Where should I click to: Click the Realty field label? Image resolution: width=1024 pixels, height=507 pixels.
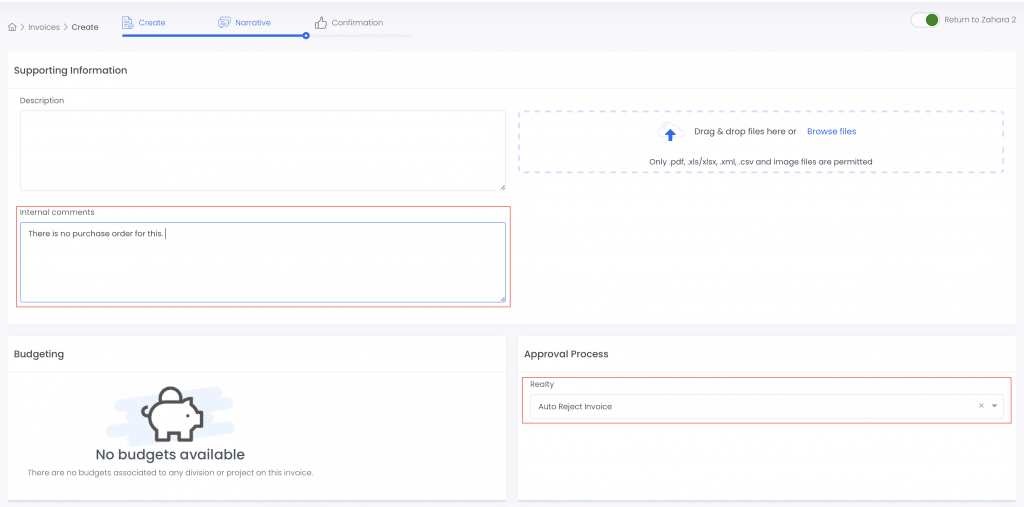[542, 384]
